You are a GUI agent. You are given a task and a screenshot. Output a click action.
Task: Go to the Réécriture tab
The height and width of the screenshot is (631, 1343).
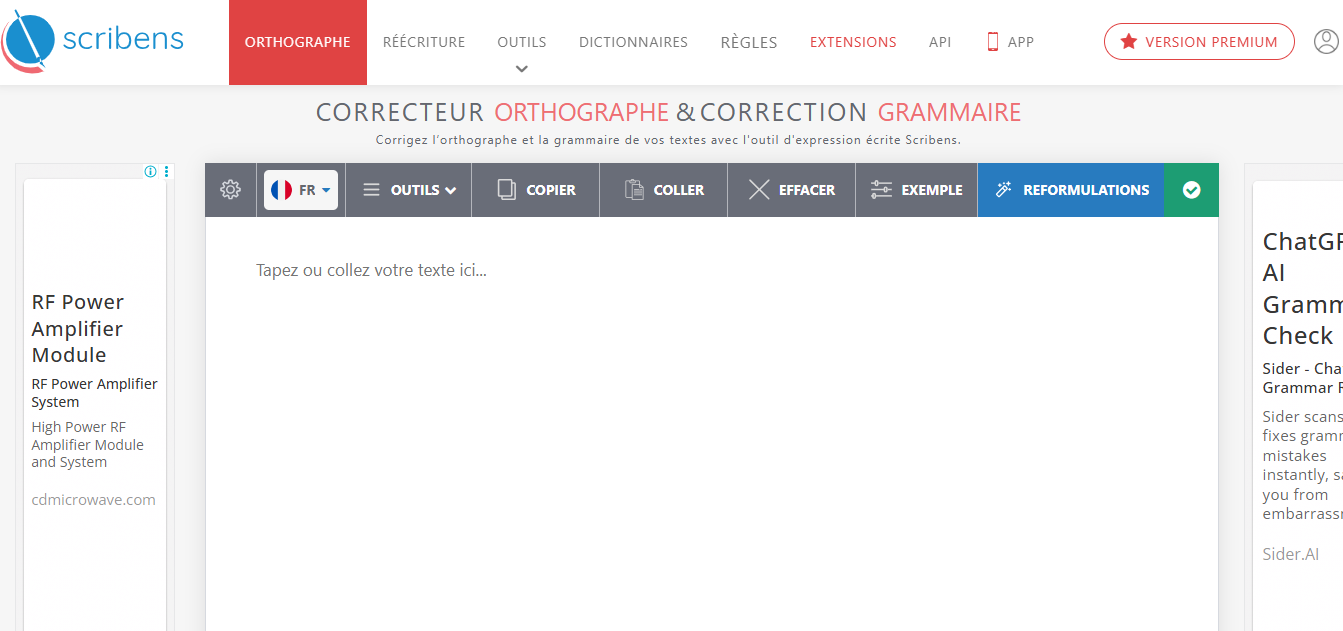(424, 42)
